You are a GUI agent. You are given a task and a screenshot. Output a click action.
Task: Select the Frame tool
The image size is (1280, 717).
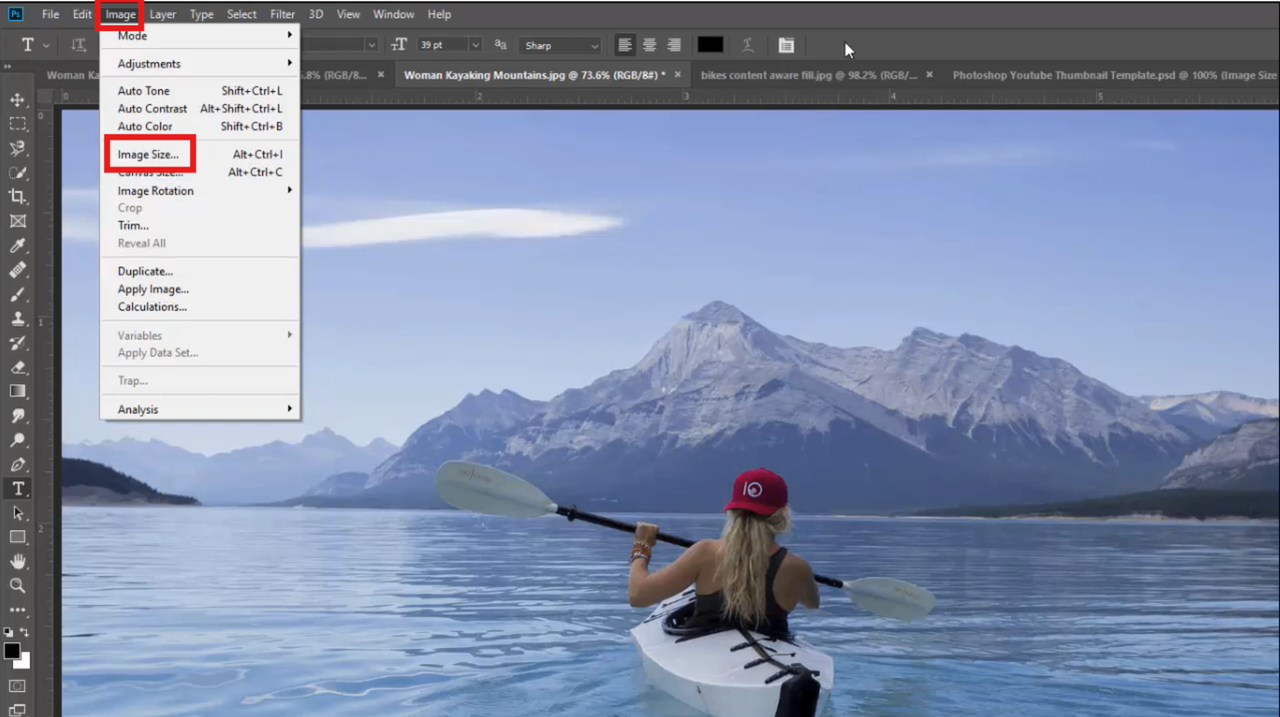pos(17,221)
